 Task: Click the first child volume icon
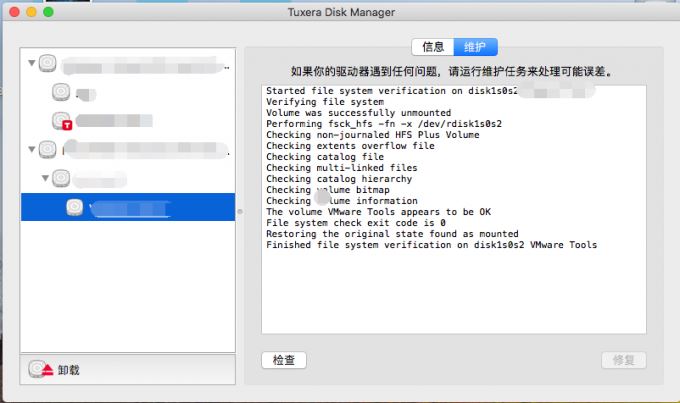(61, 93)
